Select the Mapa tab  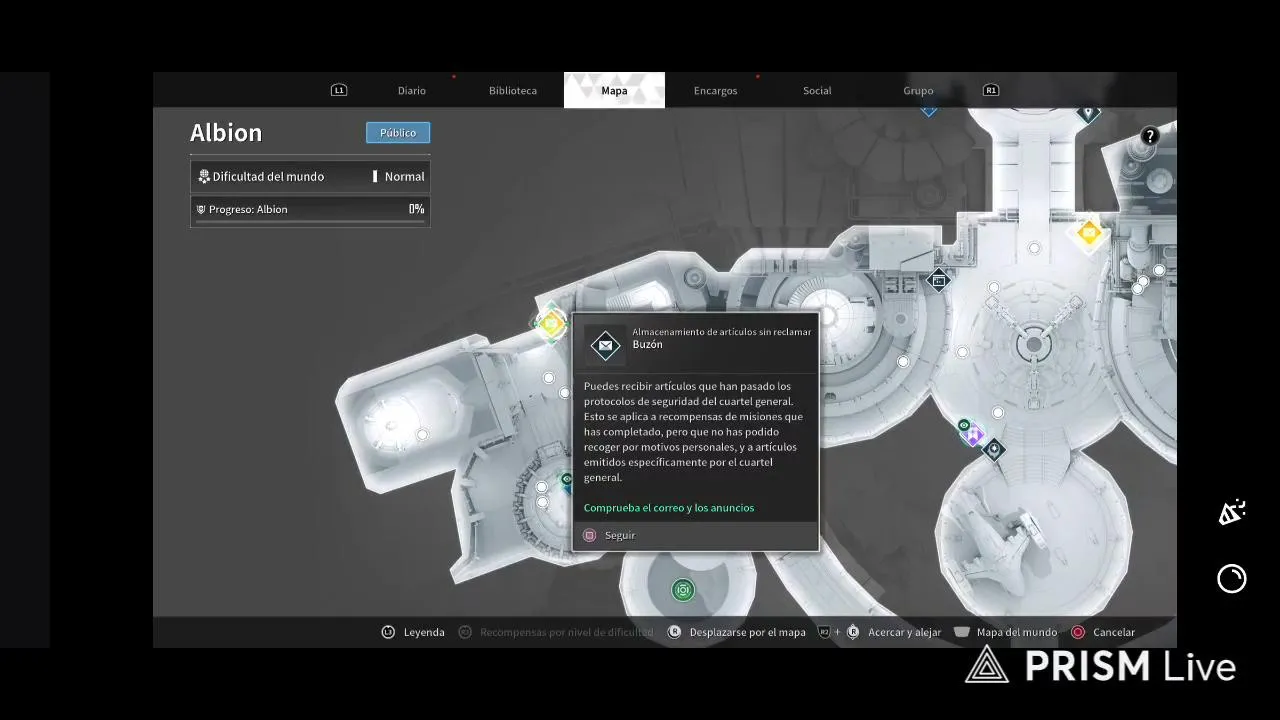point(614,90)
